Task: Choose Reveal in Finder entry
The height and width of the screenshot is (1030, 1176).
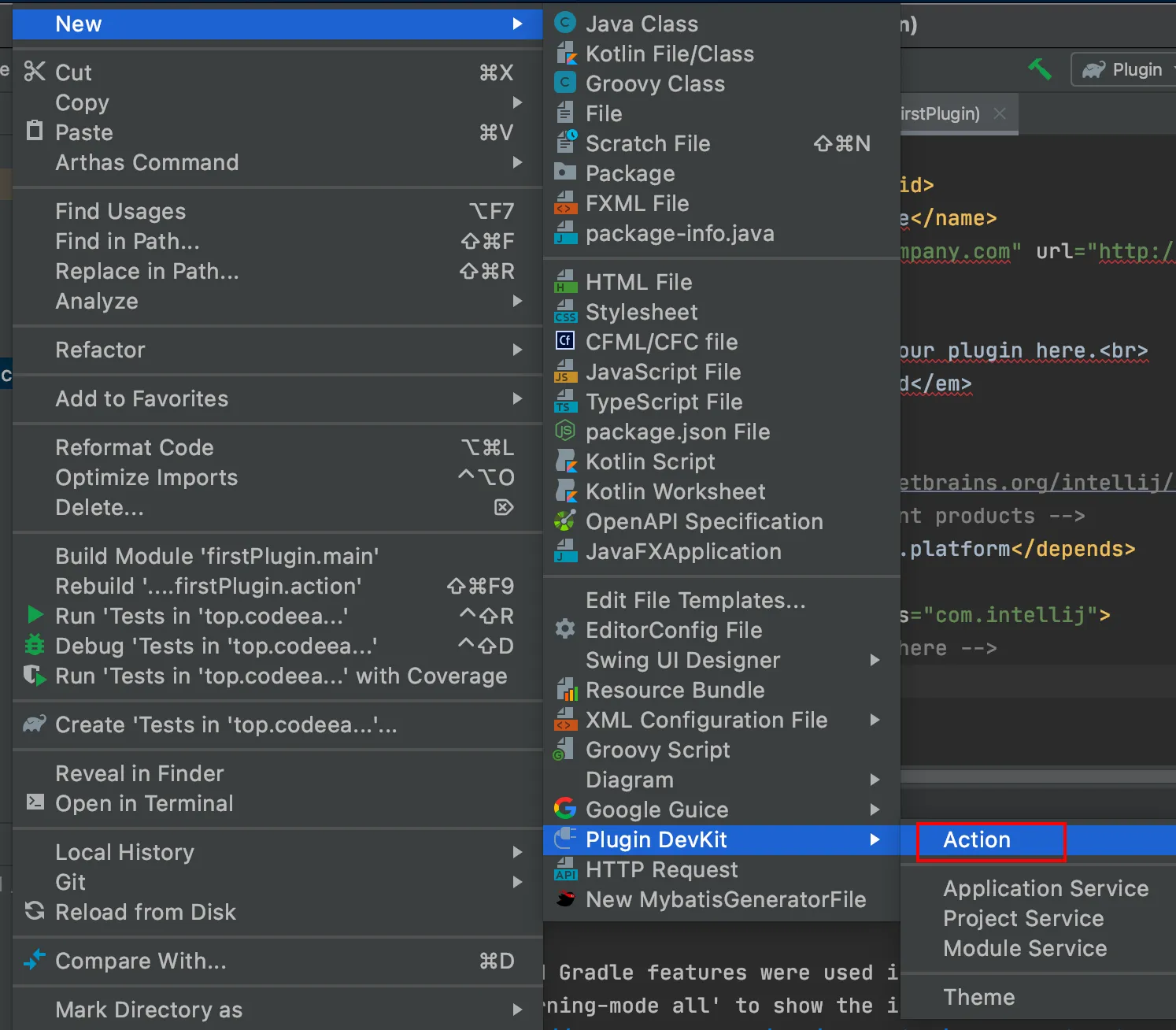Action: click(x=278, y=773)
